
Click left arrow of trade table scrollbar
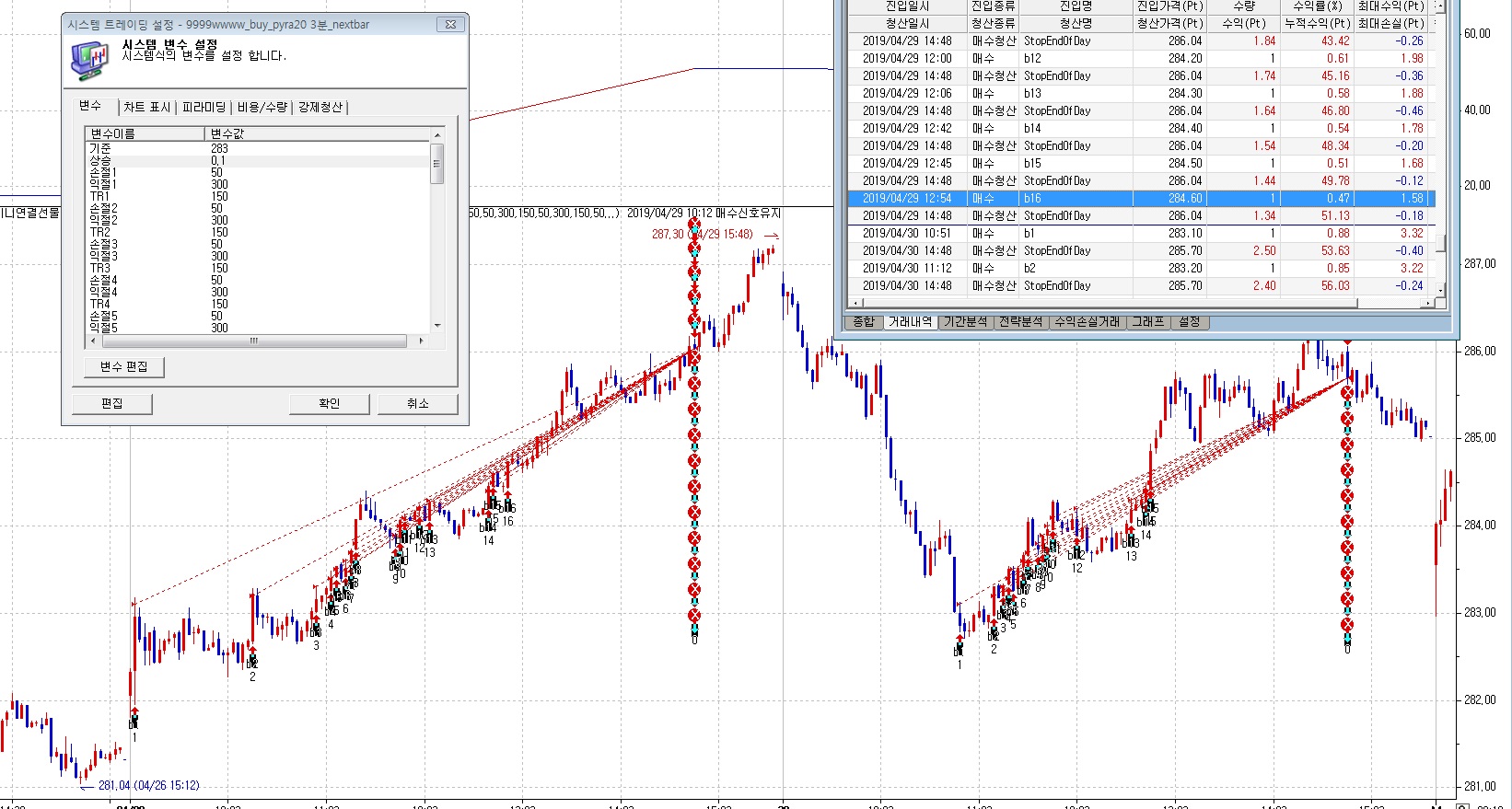[x=855, y=303]
